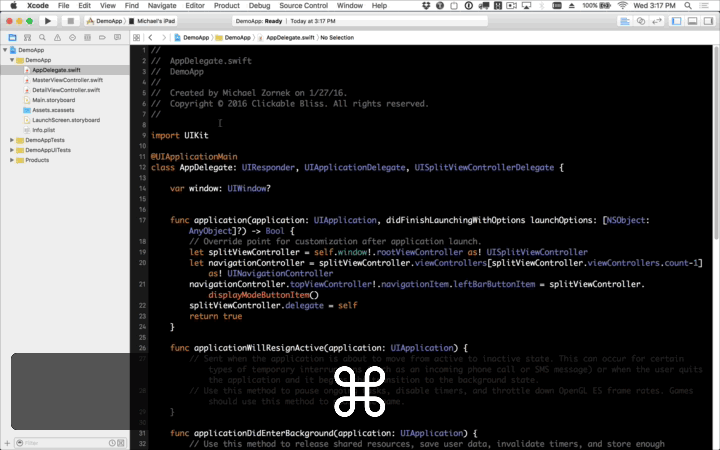Collapse the DemoApp source folder

click(x=12, y=60)
